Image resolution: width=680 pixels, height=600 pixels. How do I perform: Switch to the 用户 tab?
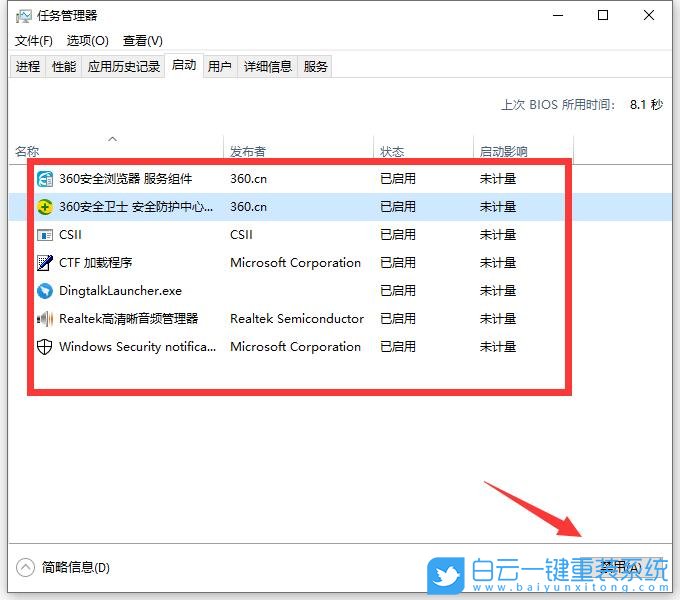pyautogui.click(x=219, y=66)
